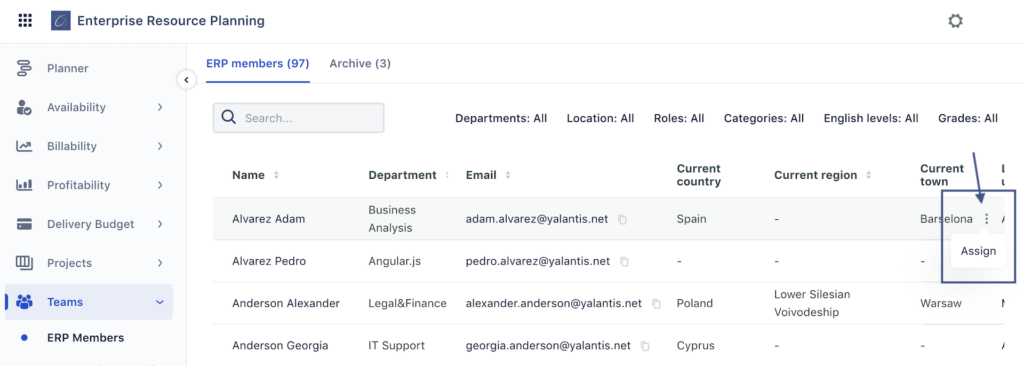The image size is (1024, 366).
Task: Click the Profitability bar chart icon
Action: (x=24, y=185)
